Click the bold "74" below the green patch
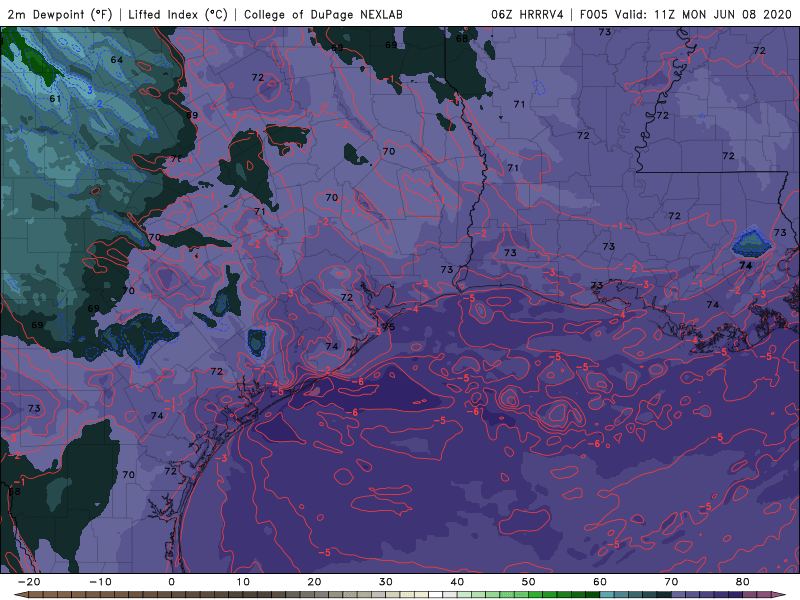The height and width of the screenshot is (600, 800). (x=745, y=265)
